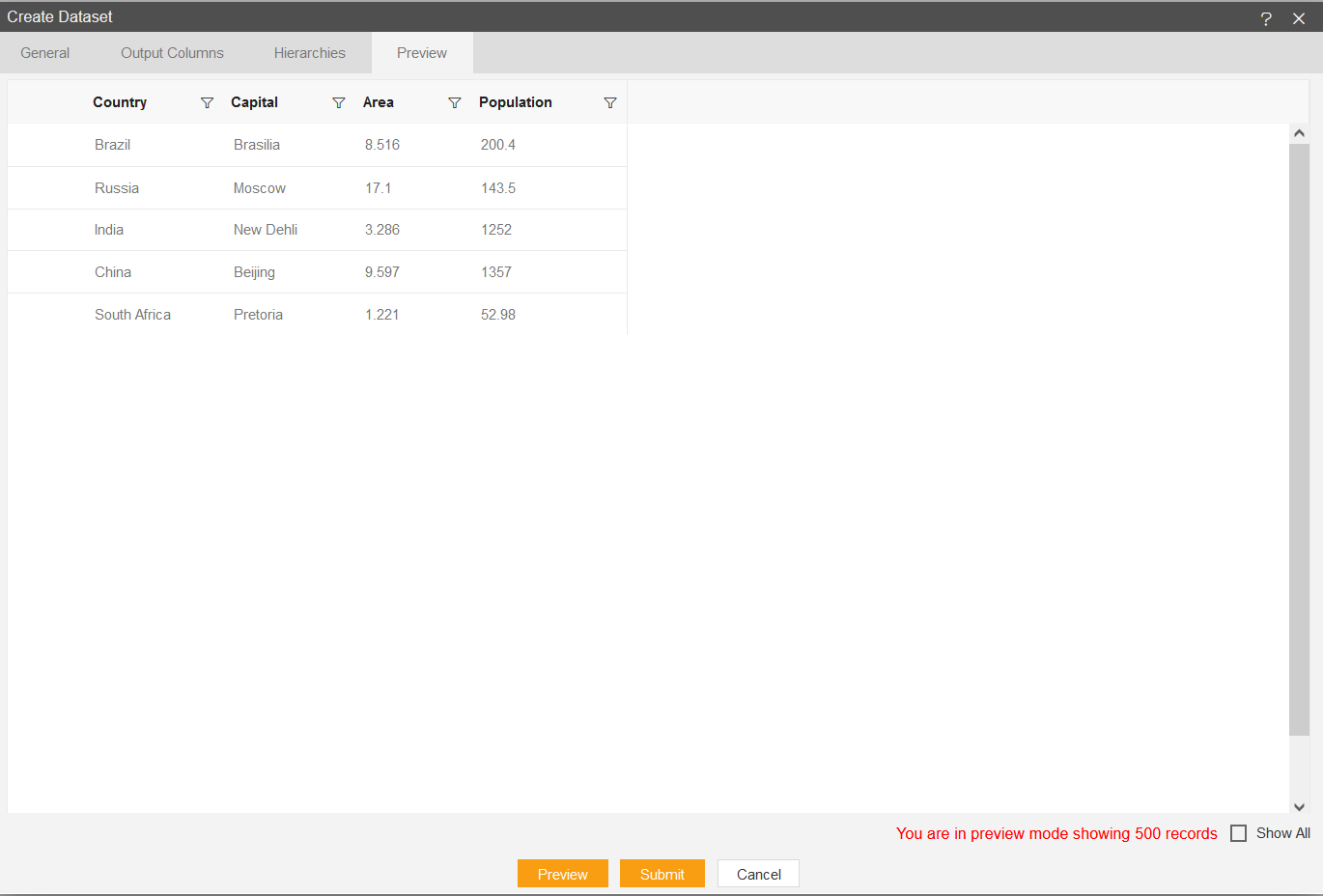The image size is (1323, 896).
Task: Click the orange Preview button
Action: click(x=563, y=874)
